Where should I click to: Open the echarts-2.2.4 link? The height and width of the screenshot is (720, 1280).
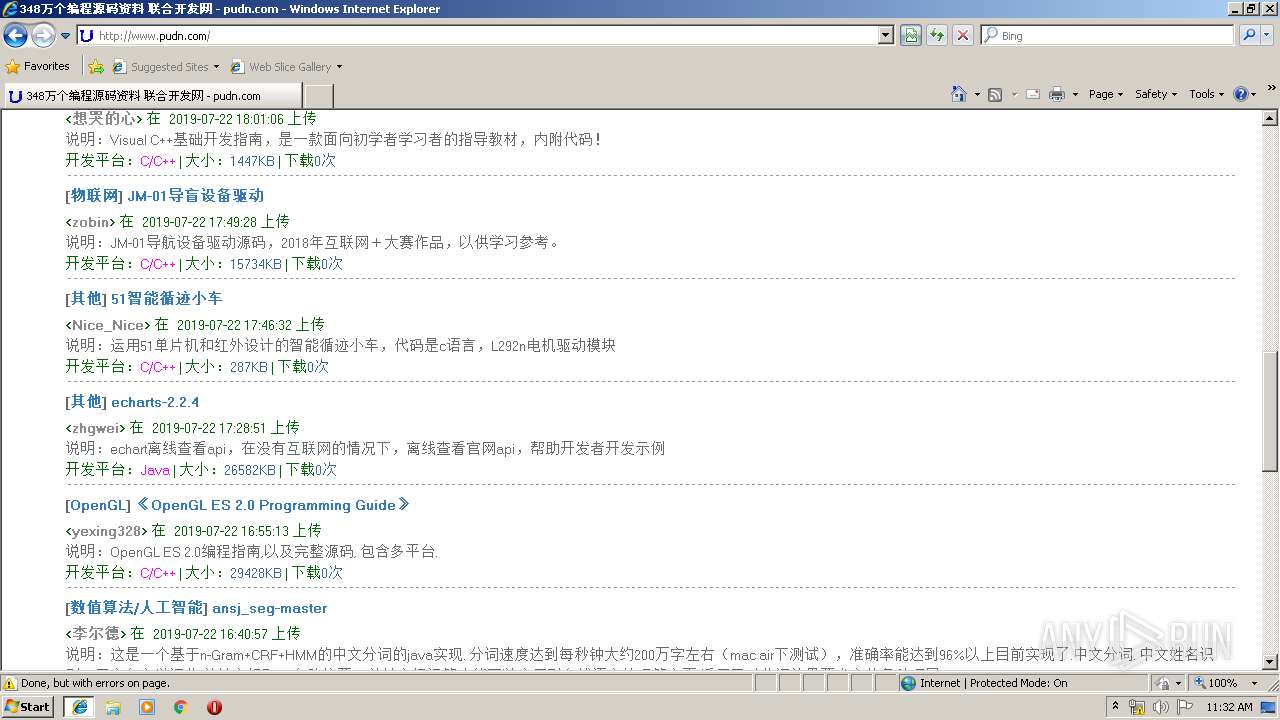click(155, 402)
